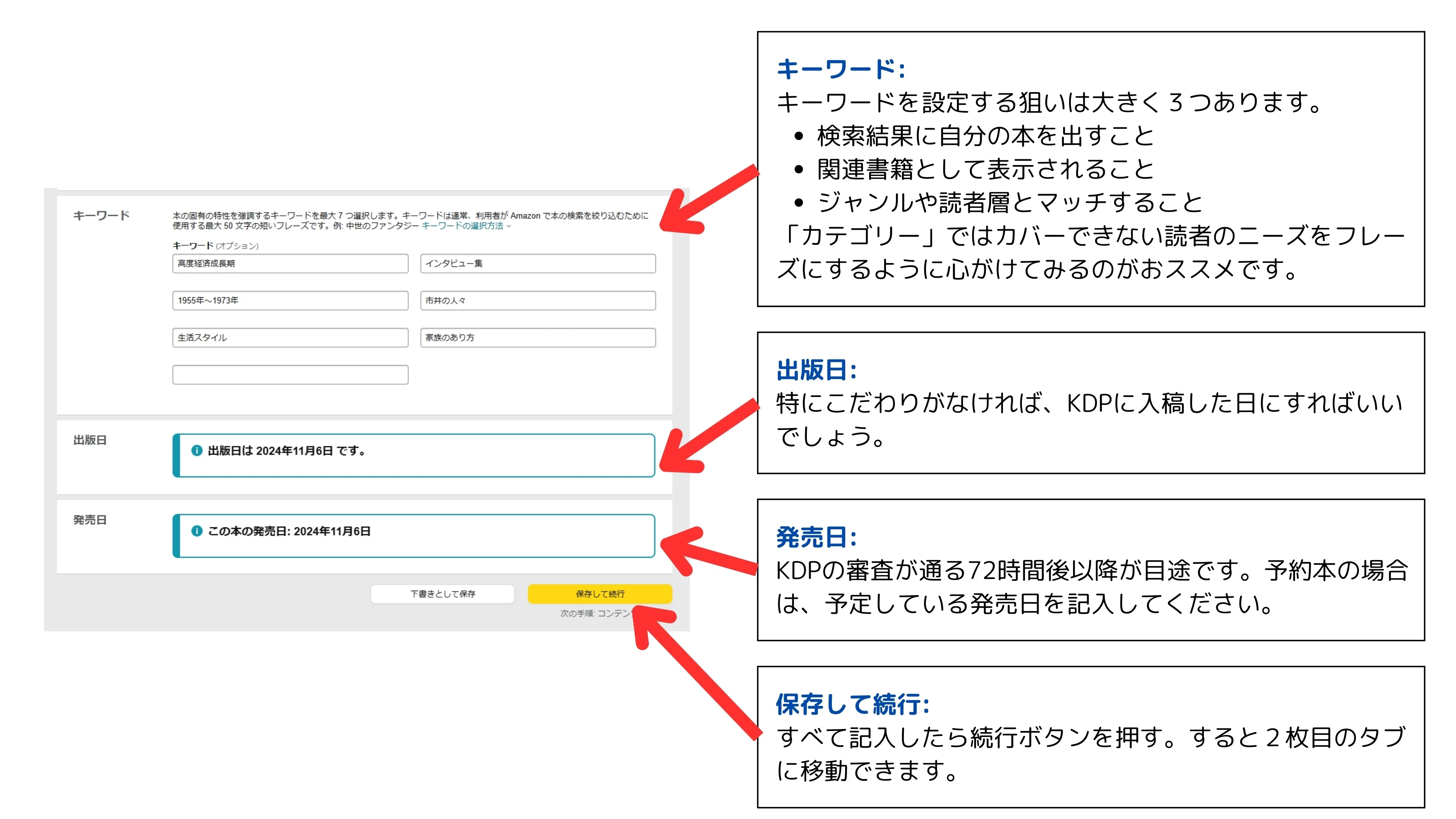Click the blue 発売日: heading in the explanation box

[x=817, y=537]
